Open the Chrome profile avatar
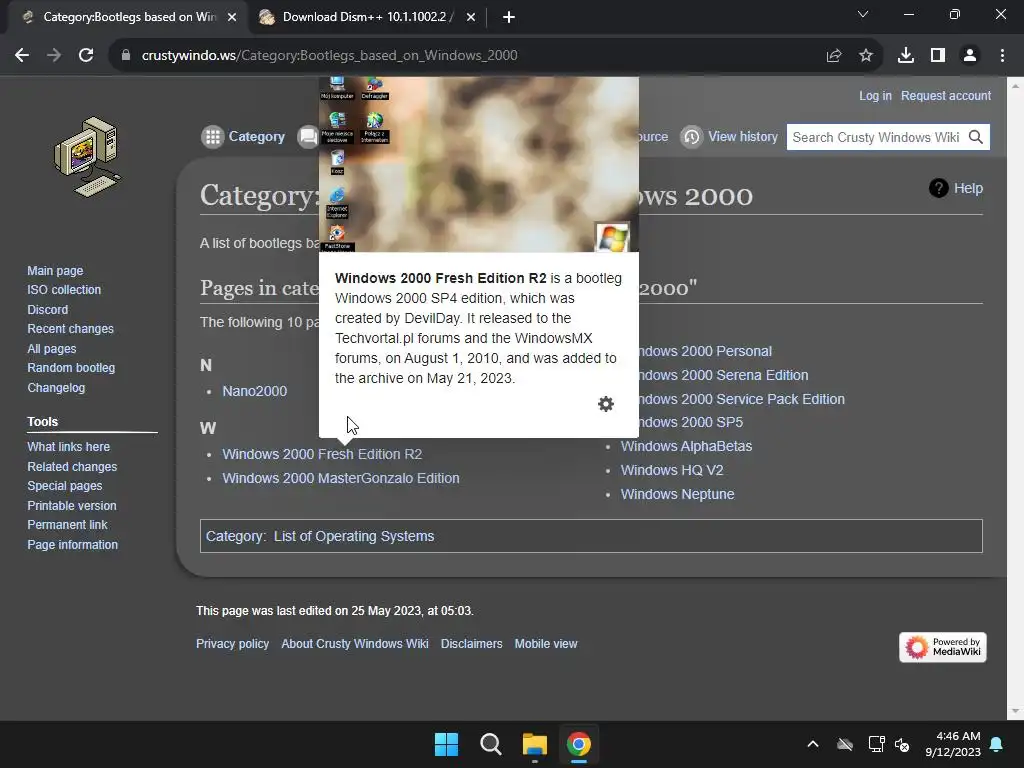 [x=970, y=56]
